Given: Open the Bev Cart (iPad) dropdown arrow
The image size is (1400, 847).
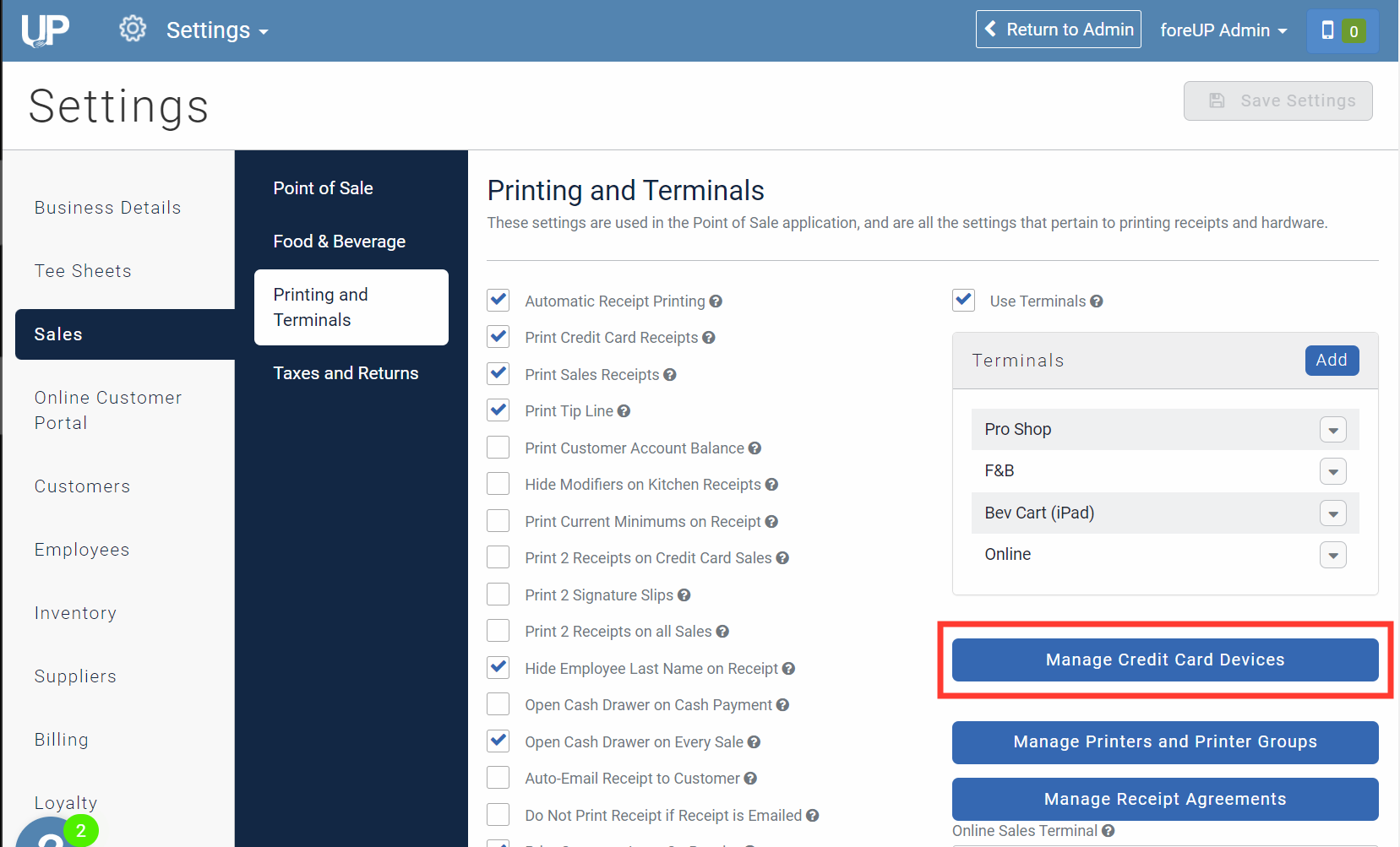Looking at the screenshot, I should tap(1332, 513).
